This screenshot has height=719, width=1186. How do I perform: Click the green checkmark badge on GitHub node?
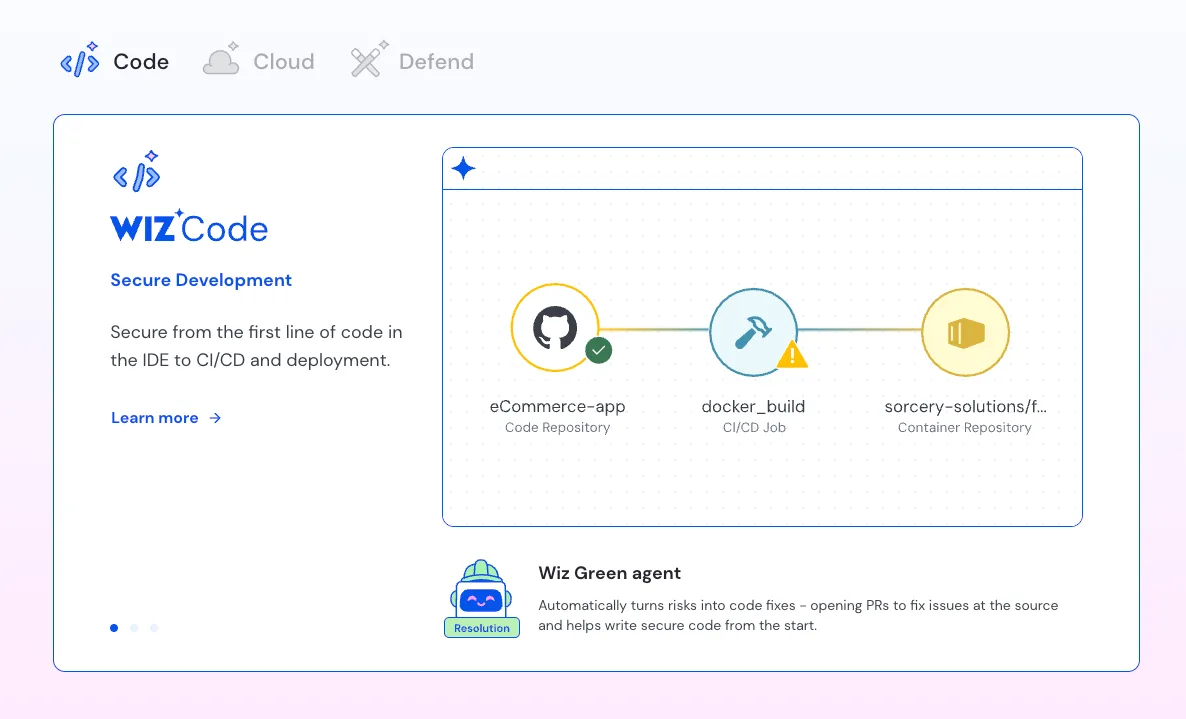[598, 350]
